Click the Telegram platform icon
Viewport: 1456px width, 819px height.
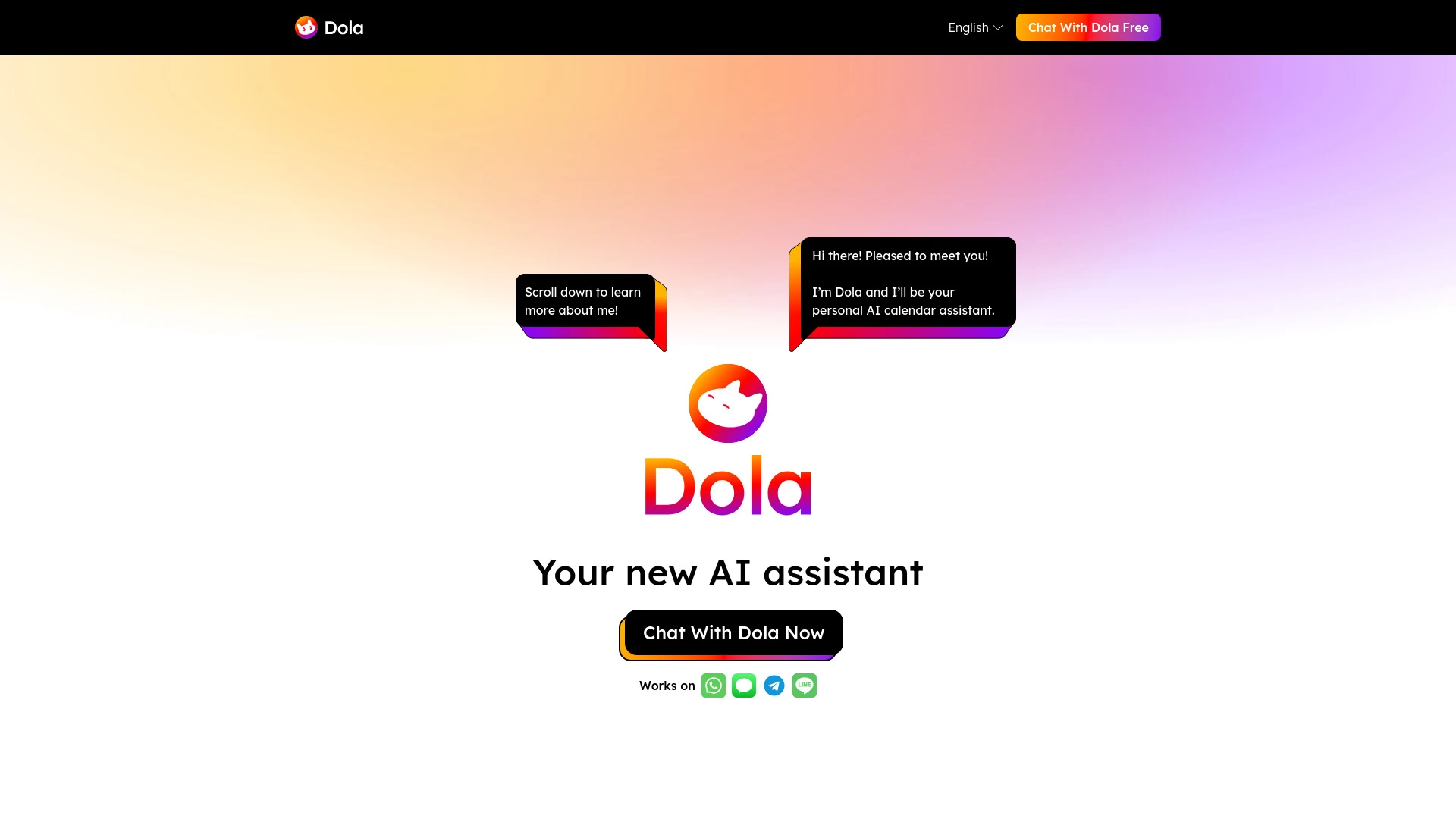click(774, 685)
